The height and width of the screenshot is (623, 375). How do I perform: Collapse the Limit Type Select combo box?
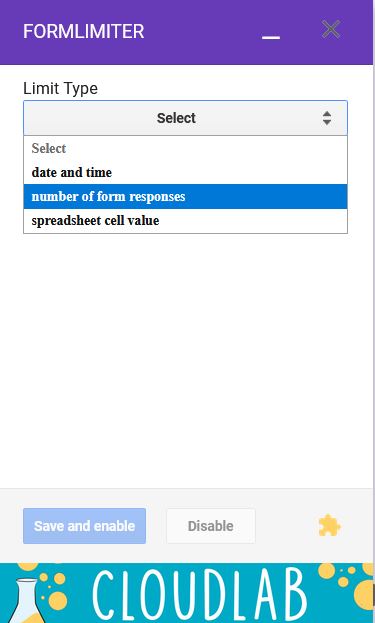186,118
